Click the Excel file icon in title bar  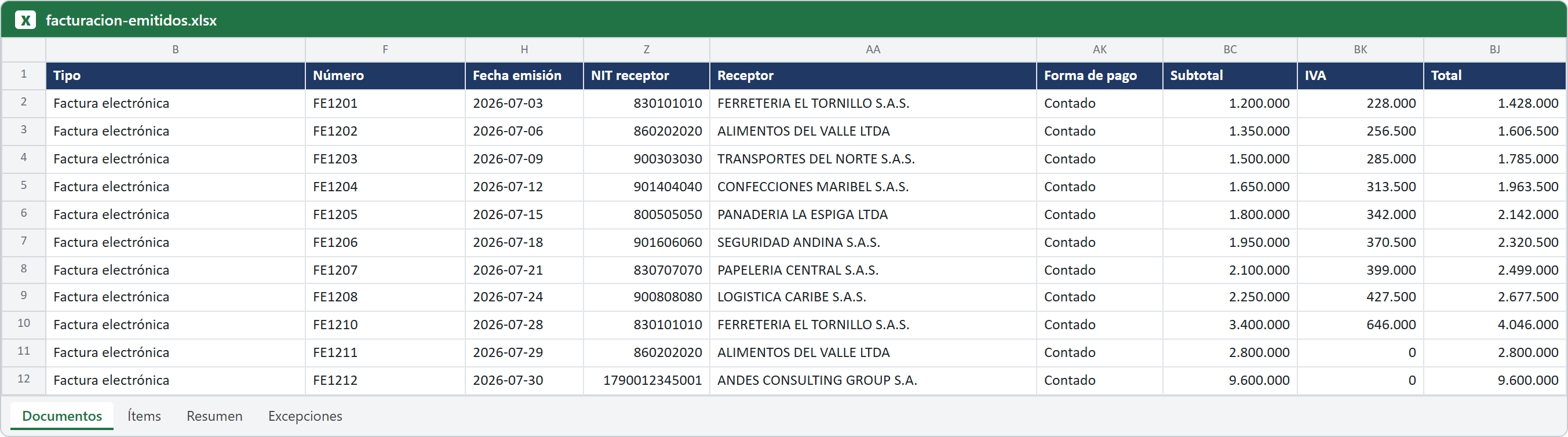pyautogui.click(x=25, y=20)
